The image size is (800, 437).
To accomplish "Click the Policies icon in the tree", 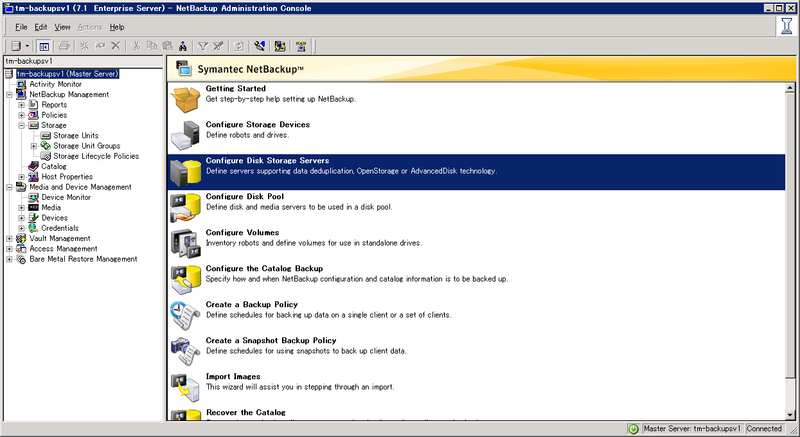I will [33, 115].
